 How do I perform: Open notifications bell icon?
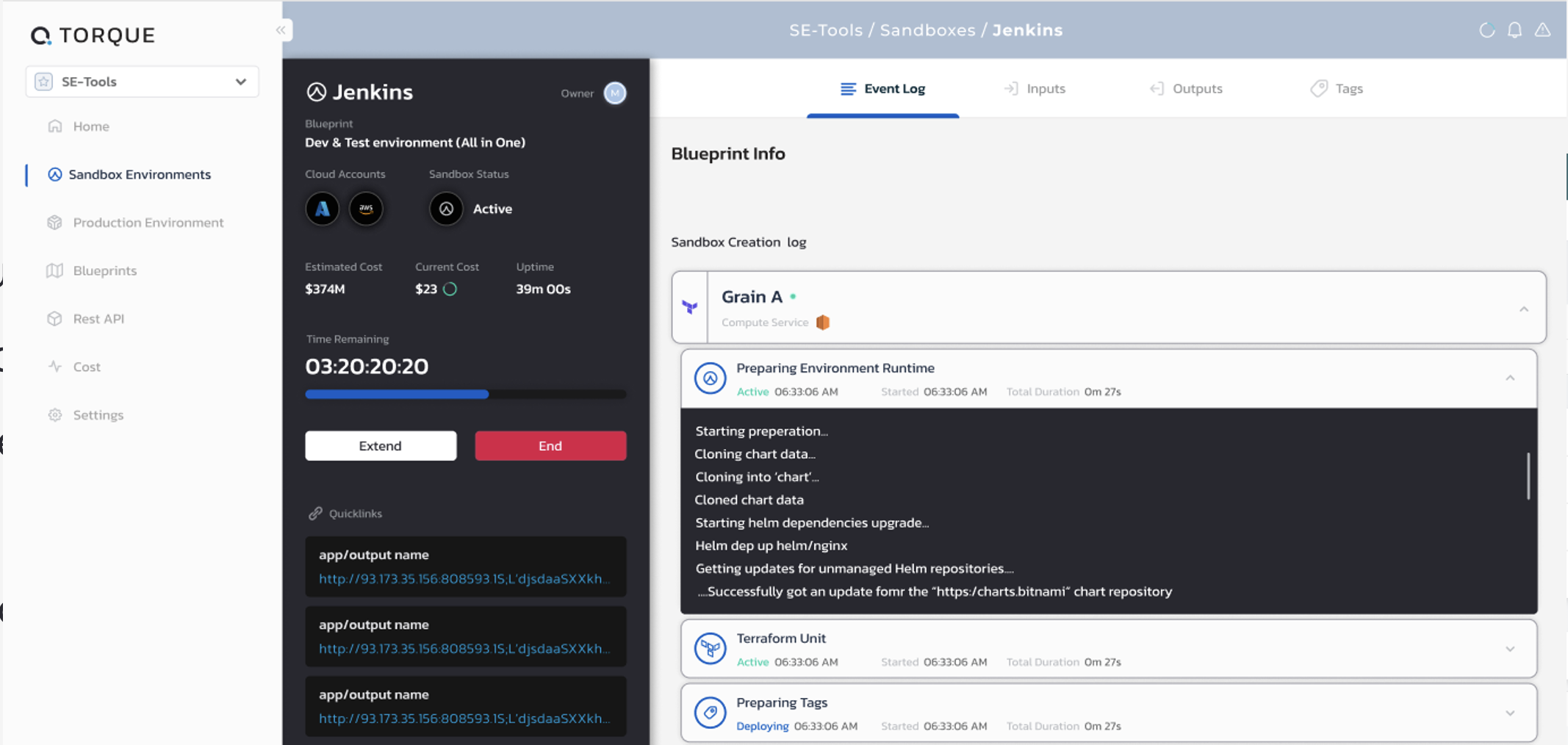tap(1514, 30)
